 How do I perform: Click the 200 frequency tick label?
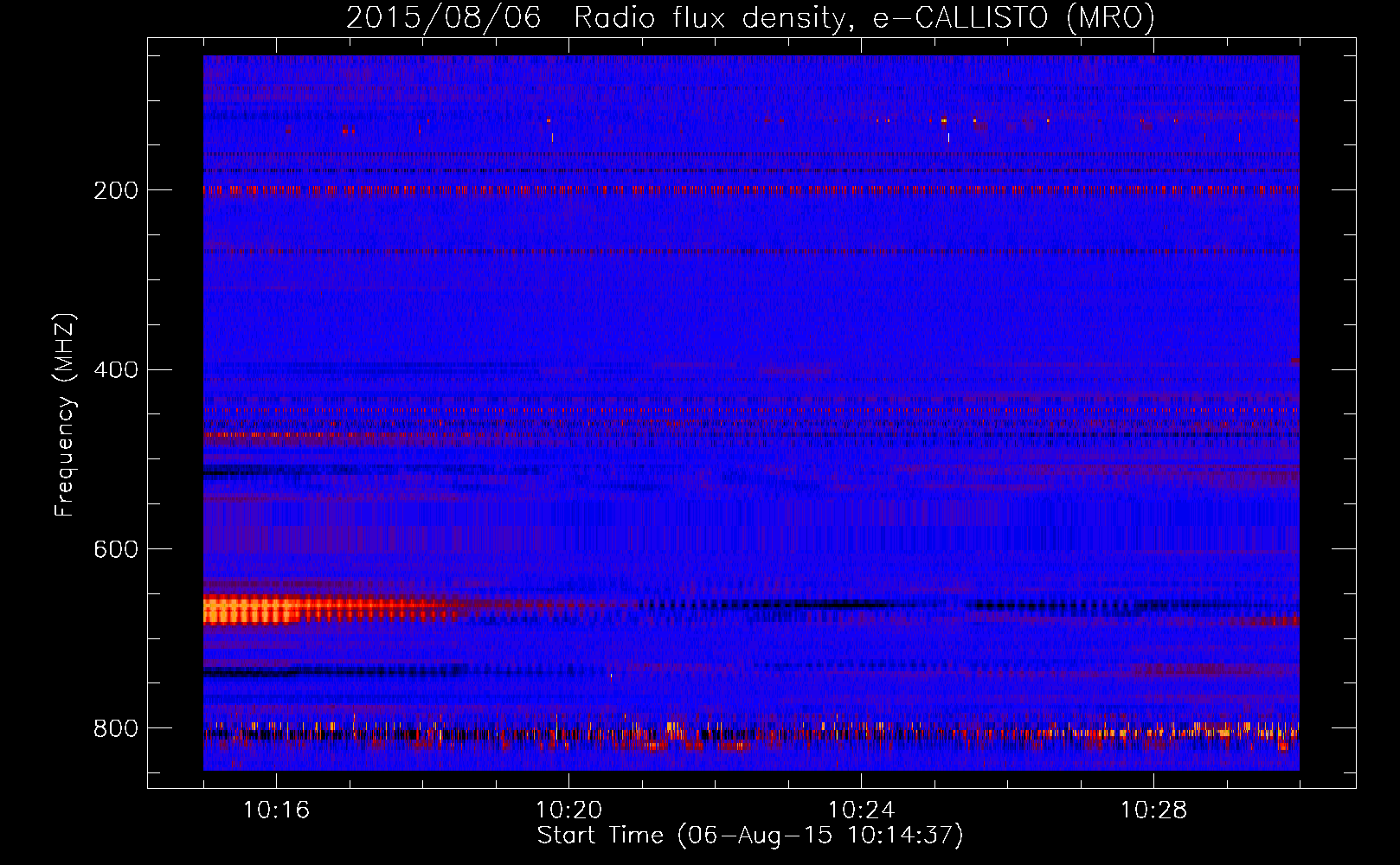pyautogui.click(x=116, y=190)
